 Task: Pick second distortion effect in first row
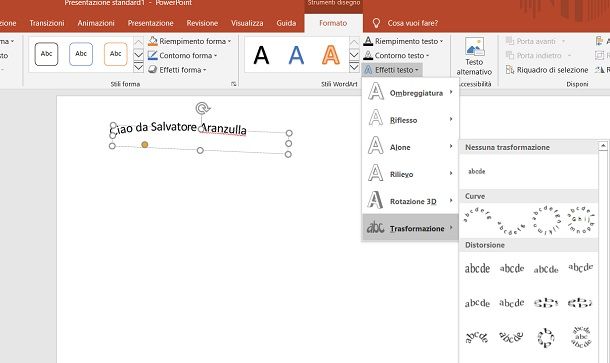click(511, 268)
